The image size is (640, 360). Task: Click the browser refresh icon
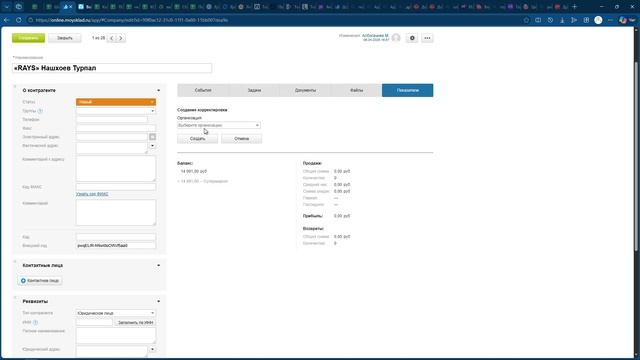click(x=19, y=20)
